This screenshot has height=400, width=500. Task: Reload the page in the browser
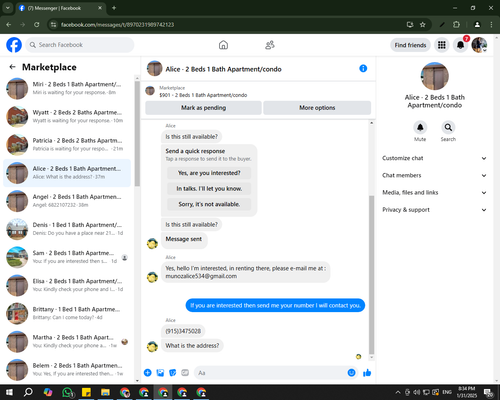coord(37,25)
